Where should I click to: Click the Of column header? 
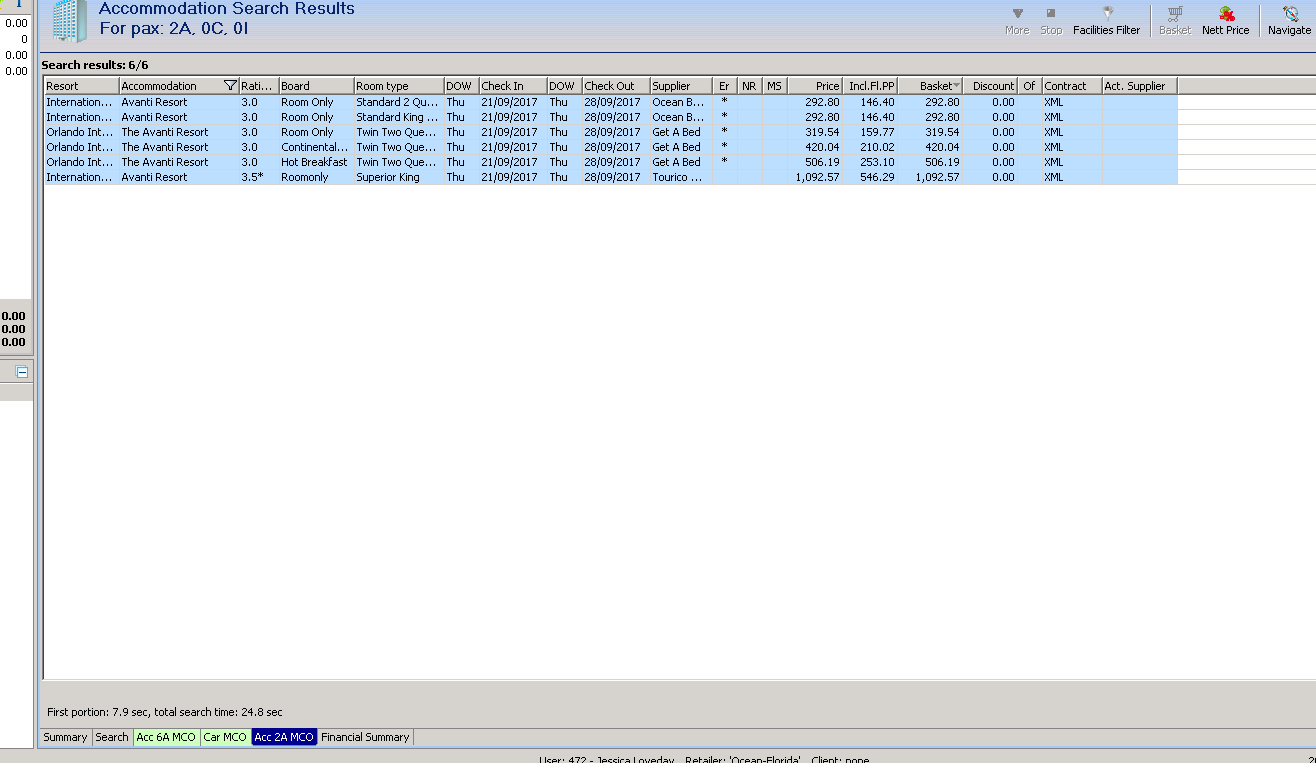[1030, 86]
